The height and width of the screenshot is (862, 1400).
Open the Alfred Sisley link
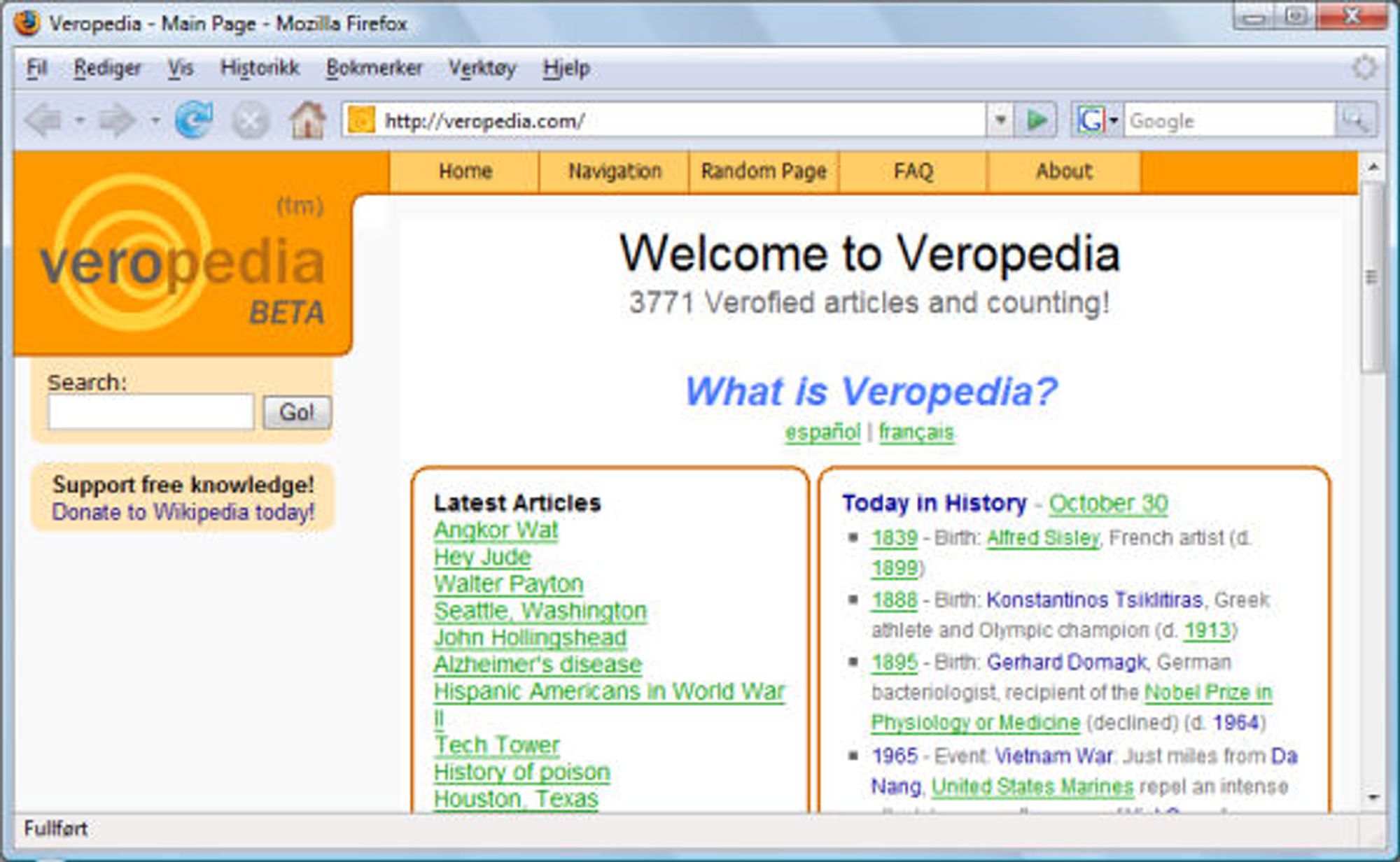tap(1043, 538)
